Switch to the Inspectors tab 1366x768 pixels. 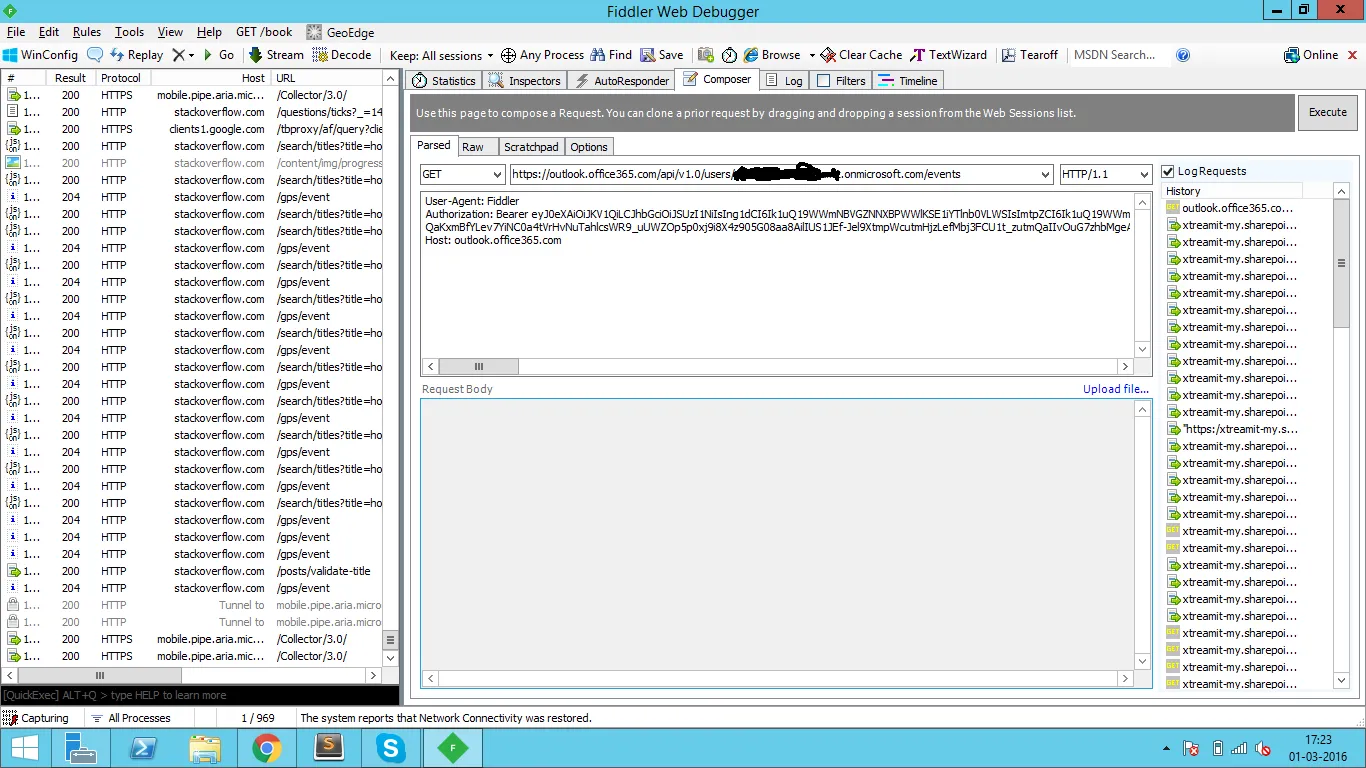point(525,80)
